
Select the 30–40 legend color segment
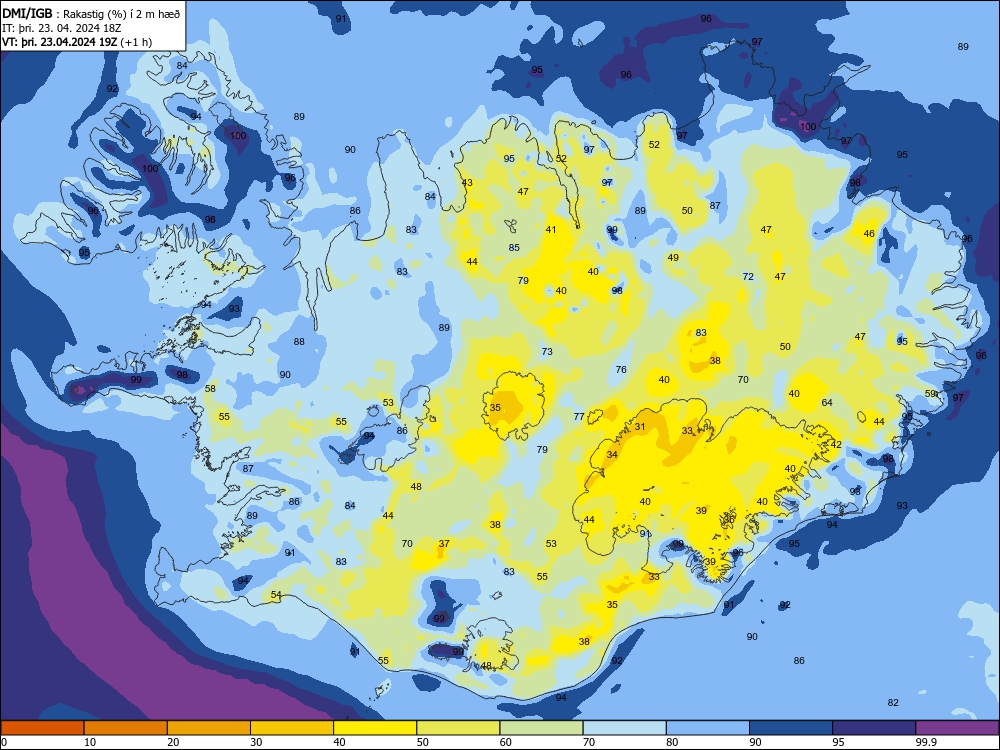292,728
